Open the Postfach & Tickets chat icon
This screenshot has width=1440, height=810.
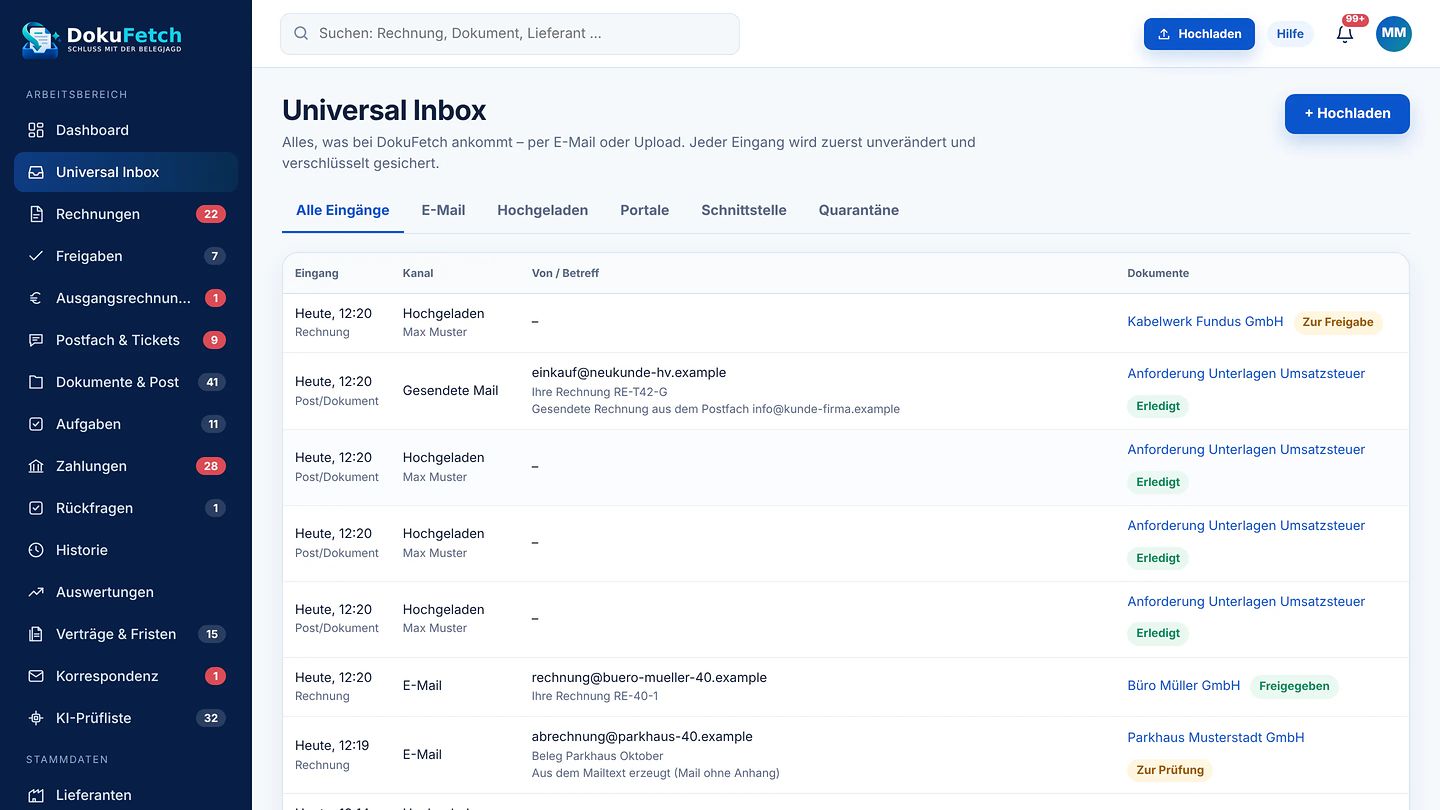(36, 340)
